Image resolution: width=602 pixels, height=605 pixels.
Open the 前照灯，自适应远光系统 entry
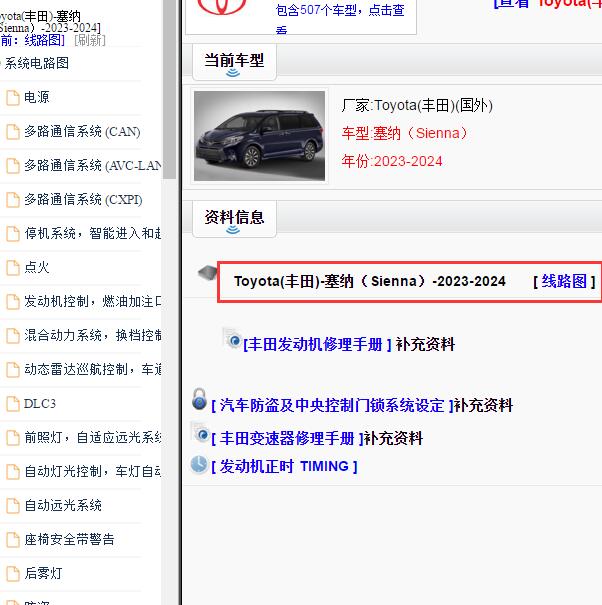(92, 438)
